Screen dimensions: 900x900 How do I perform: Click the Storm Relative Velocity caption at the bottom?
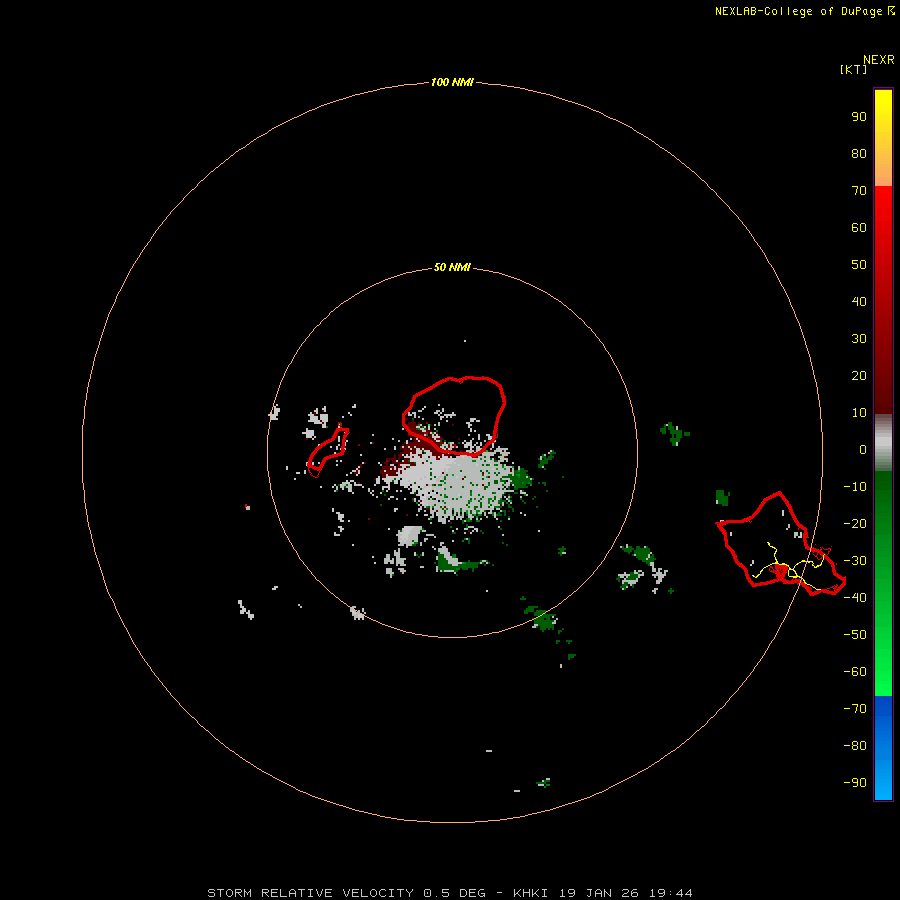(x=450, y=893)
